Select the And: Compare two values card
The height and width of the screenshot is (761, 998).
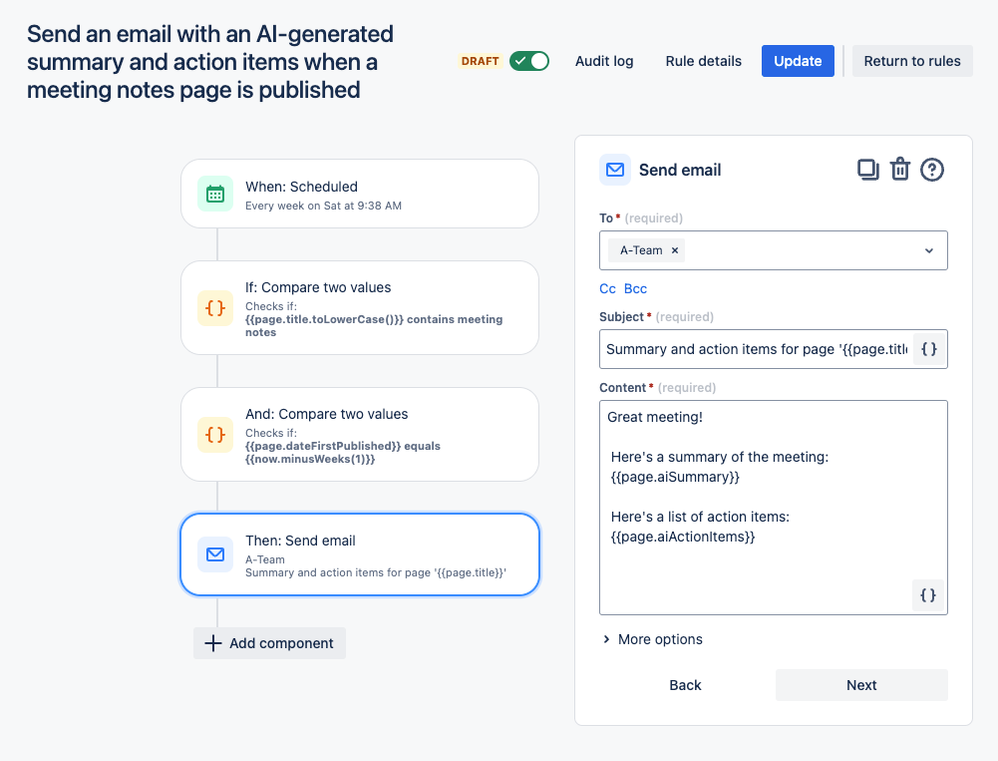360,435
